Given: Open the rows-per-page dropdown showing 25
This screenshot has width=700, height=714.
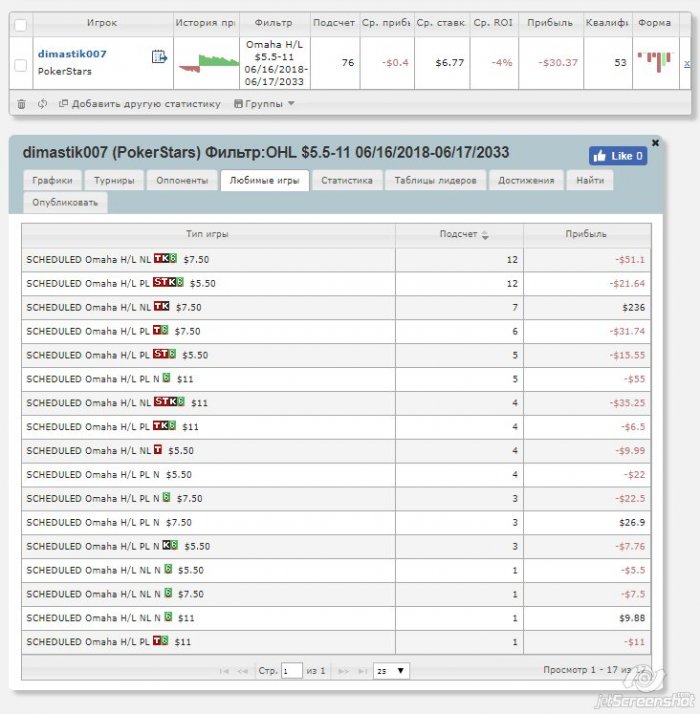Looking at the screenshot, I should pos(390,671).
